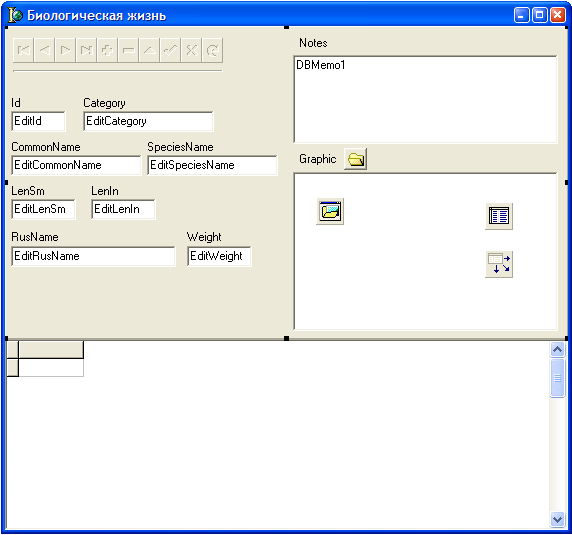
Task: Select the Notes label
Action: pos(313,43)
